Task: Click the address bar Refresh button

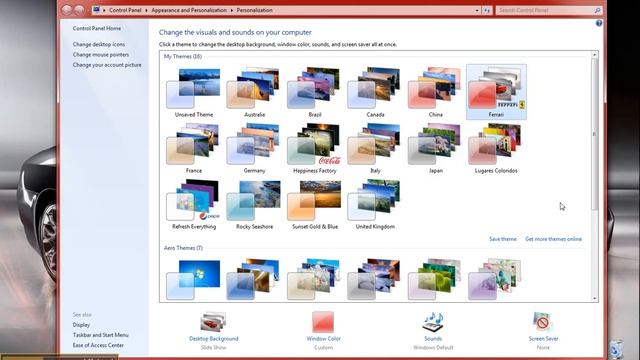Action: pos(487,10)
